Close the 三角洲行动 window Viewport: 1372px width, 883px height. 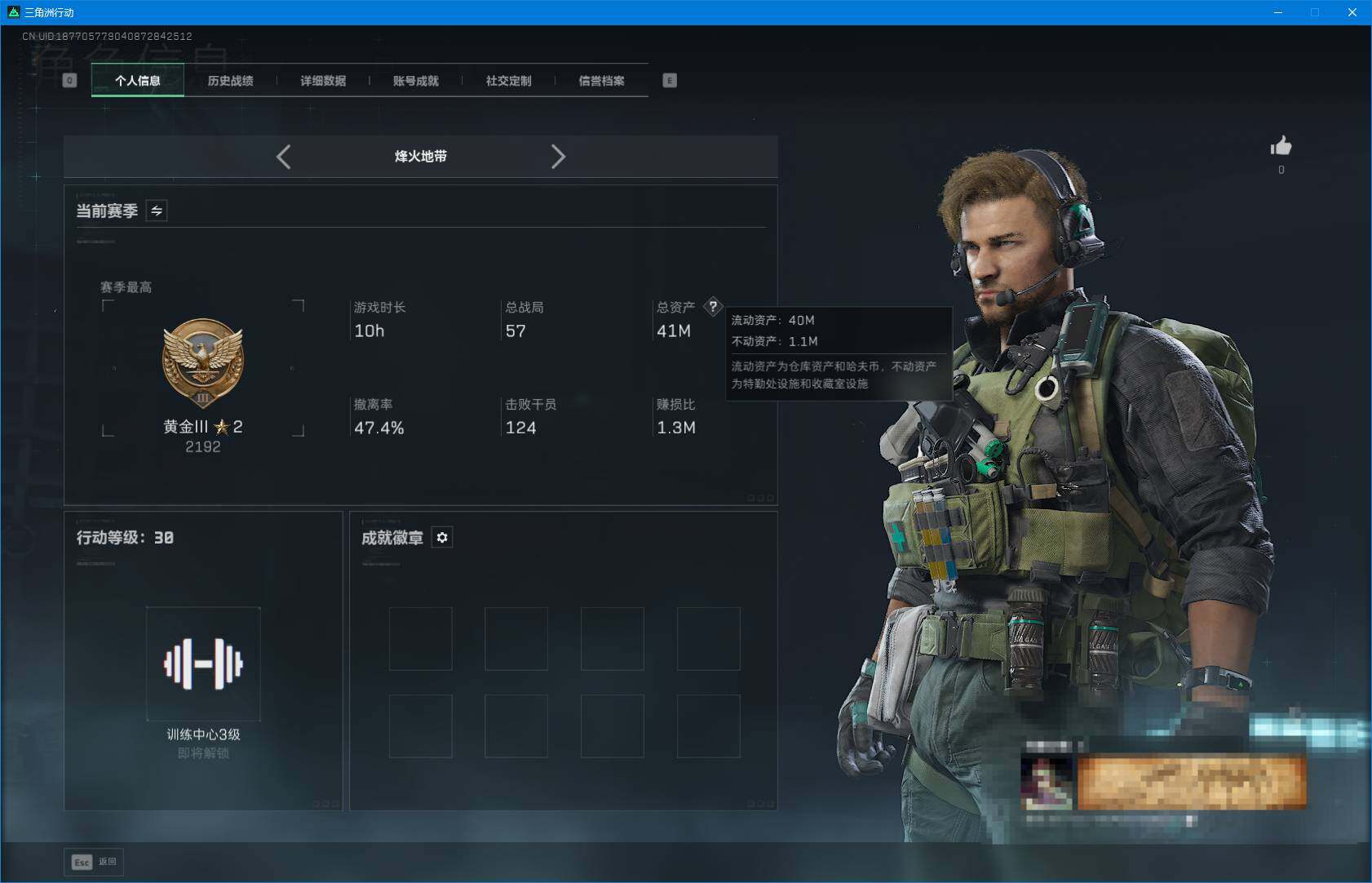(1352, 12)
